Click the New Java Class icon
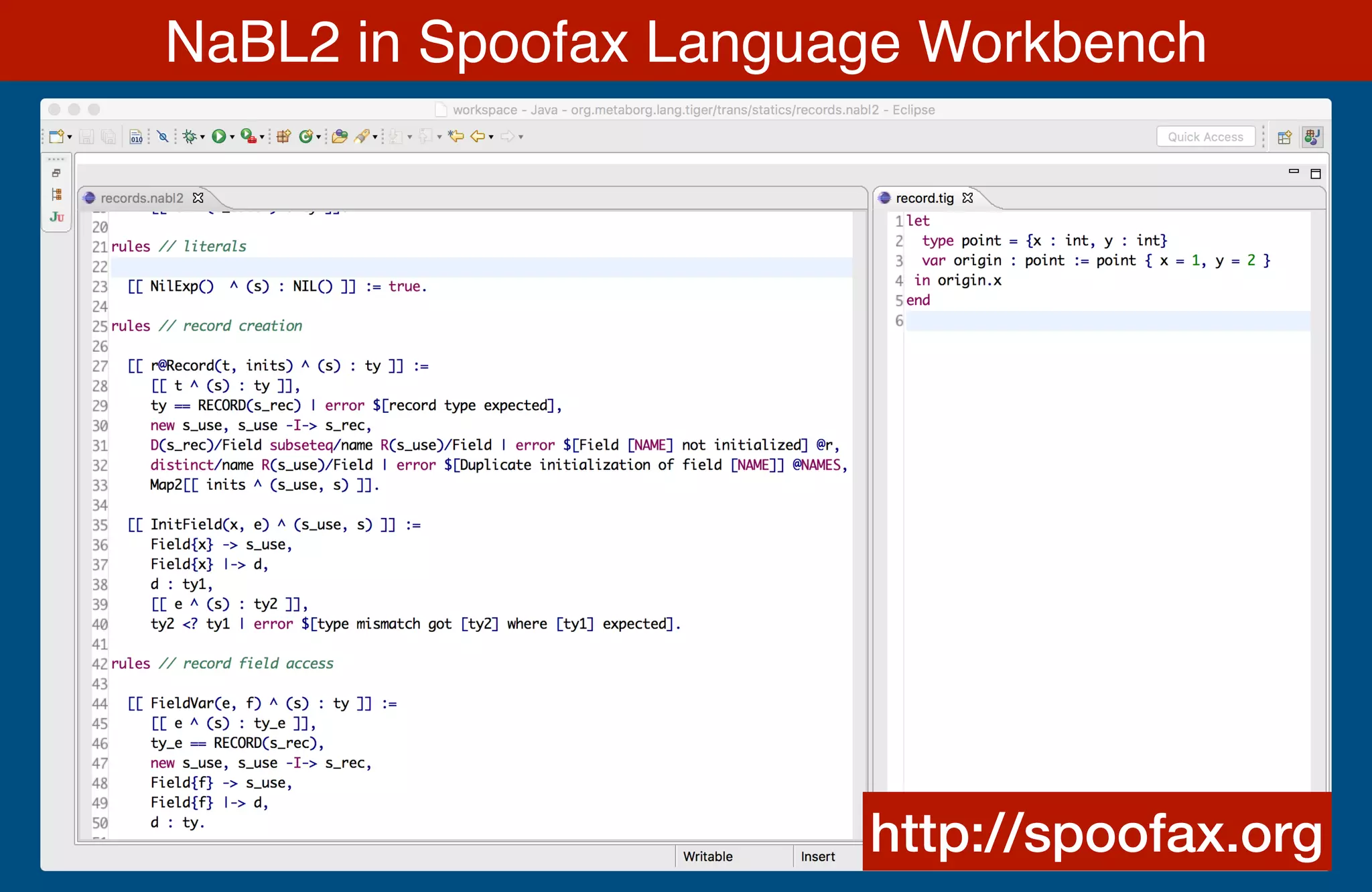The width and height of the screenshot is (1372, 892). [306, 137]
